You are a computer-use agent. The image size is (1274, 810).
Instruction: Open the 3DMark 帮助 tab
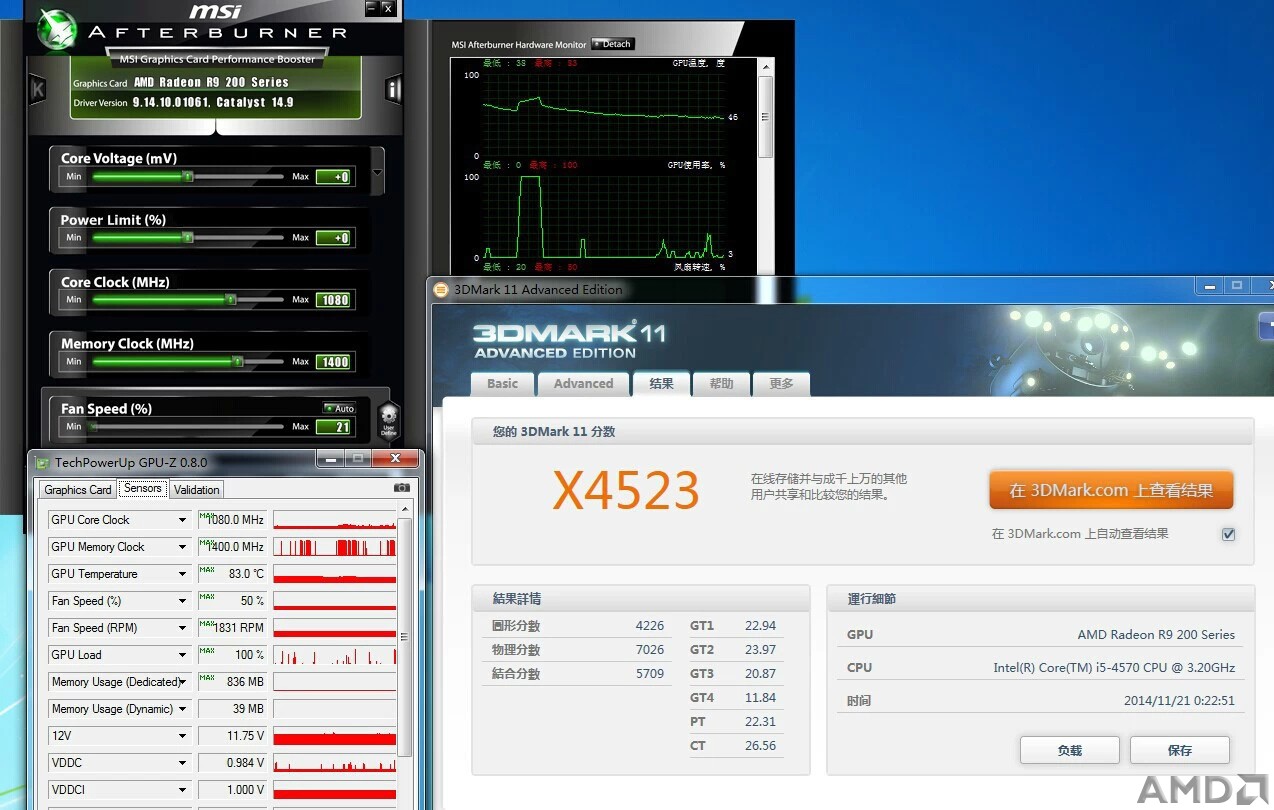[721, 384]
